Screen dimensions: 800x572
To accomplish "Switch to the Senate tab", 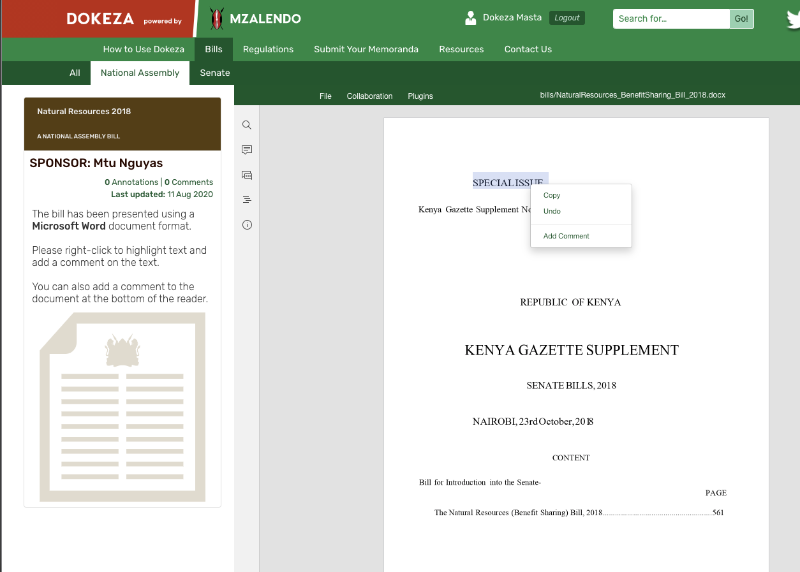I will 214,73.
